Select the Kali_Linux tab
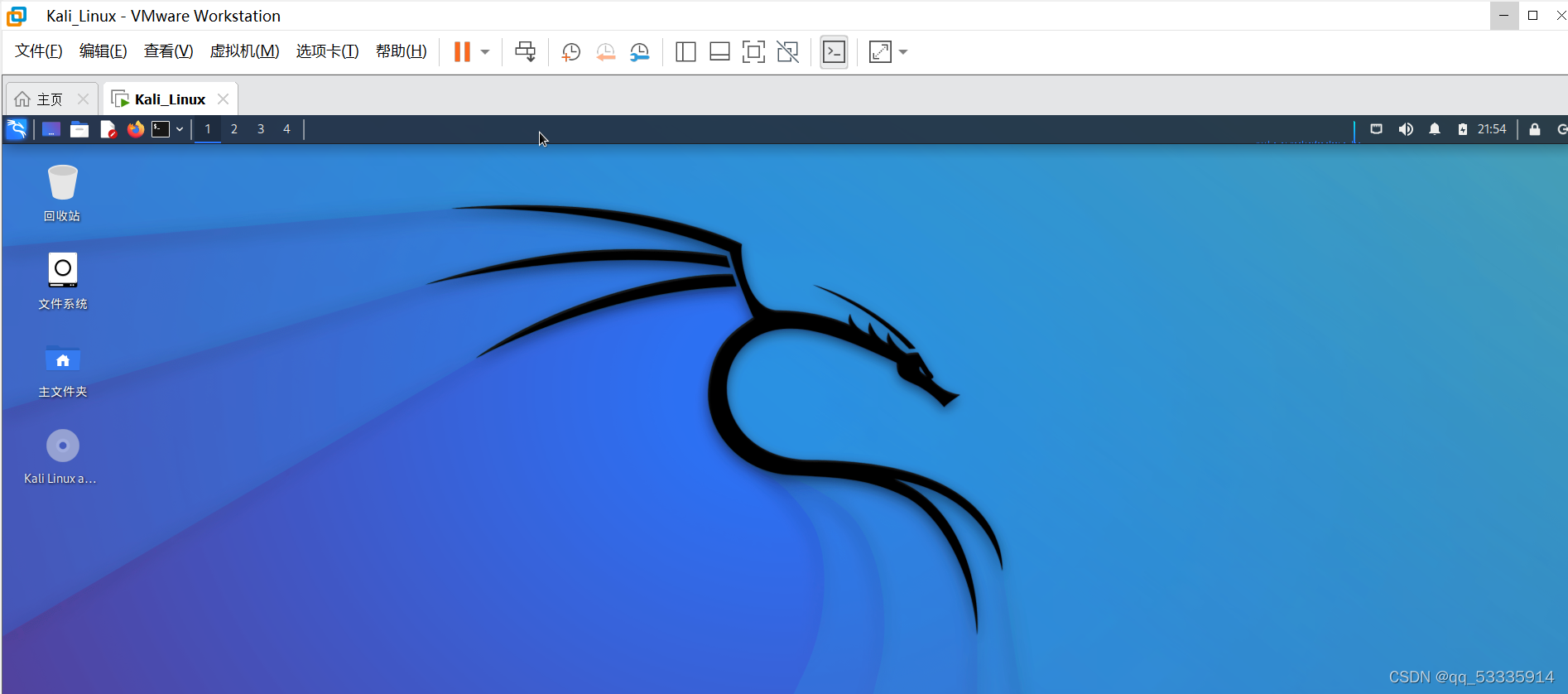Screen dimensions: 1568x694 coord(170,99)
